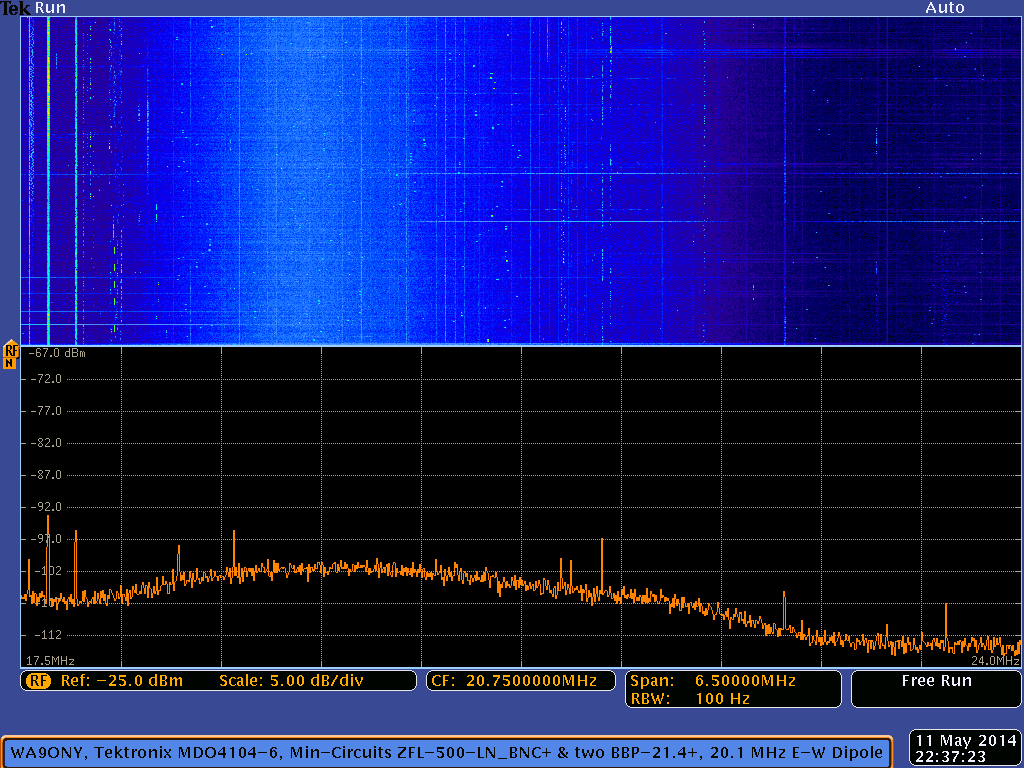Click the -77.0 scale label
Image resolution: width=1024 pixels, height=768 pixels.
pos(46,411)
